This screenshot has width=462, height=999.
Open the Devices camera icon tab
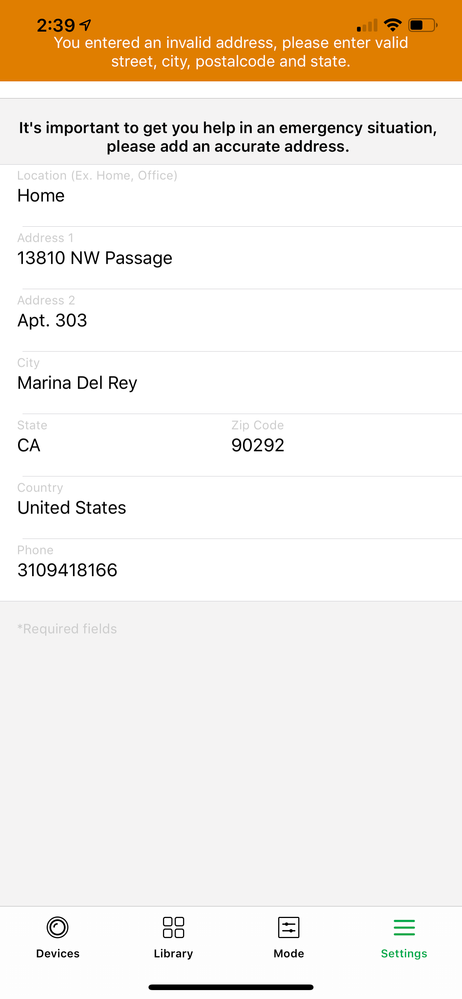pos(57,927)
